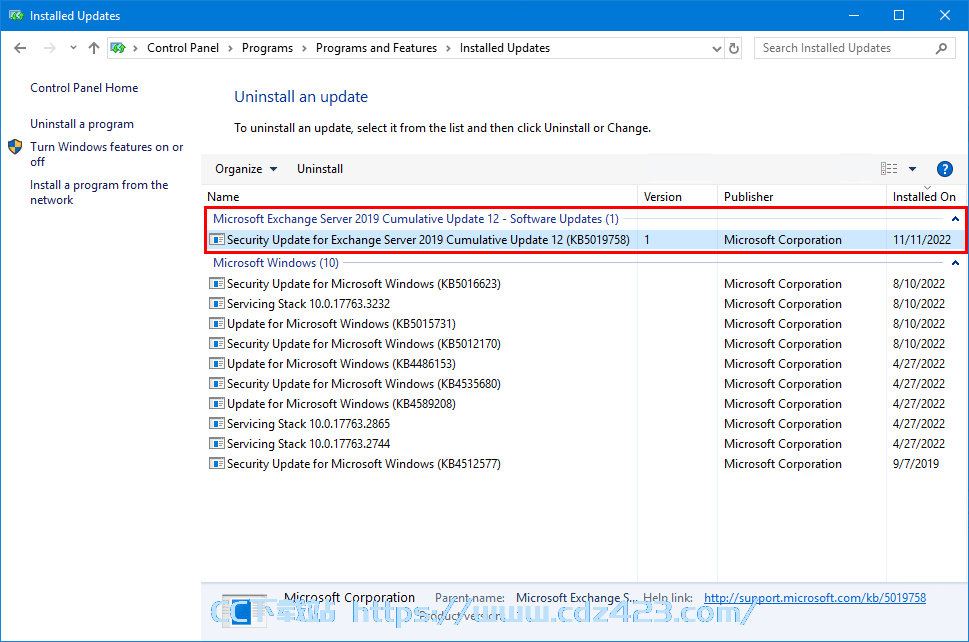Expand the chevron after Programs breadcrumb
The image size is (969, 642).
click(304, 48)
